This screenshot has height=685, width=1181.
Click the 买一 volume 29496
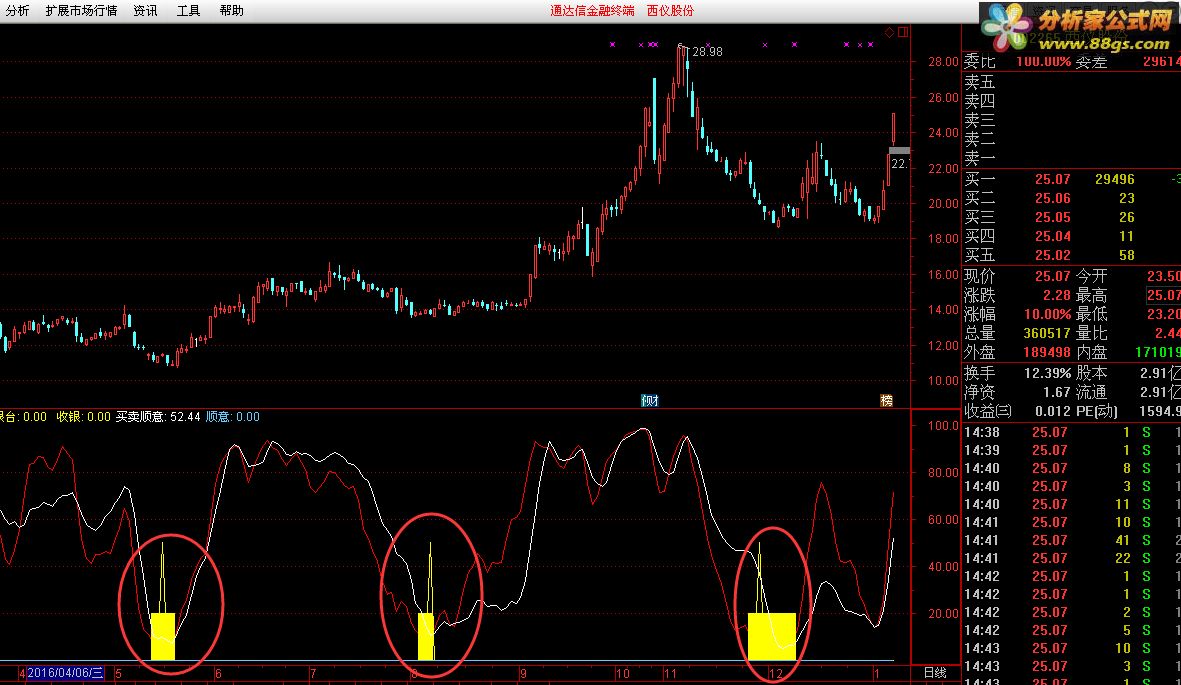pyautogui.click(x=1115, y=179)
